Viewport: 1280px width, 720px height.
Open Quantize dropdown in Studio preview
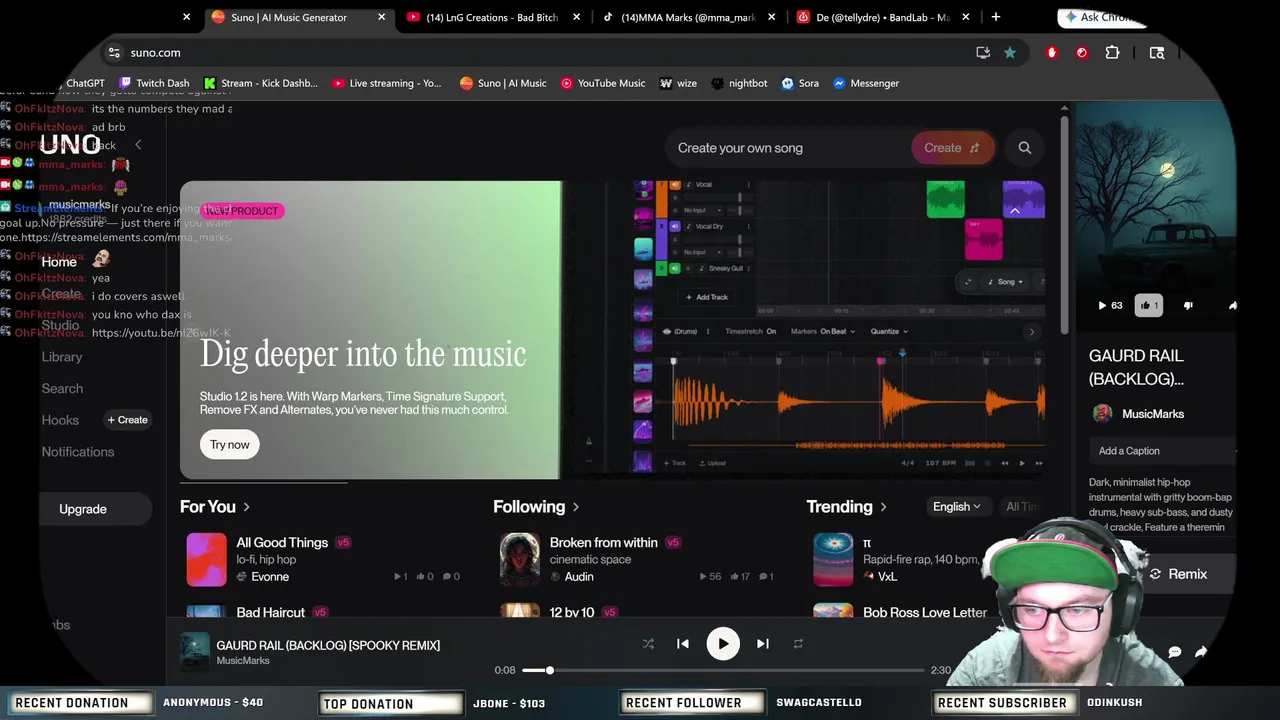(x=889, y=331)
